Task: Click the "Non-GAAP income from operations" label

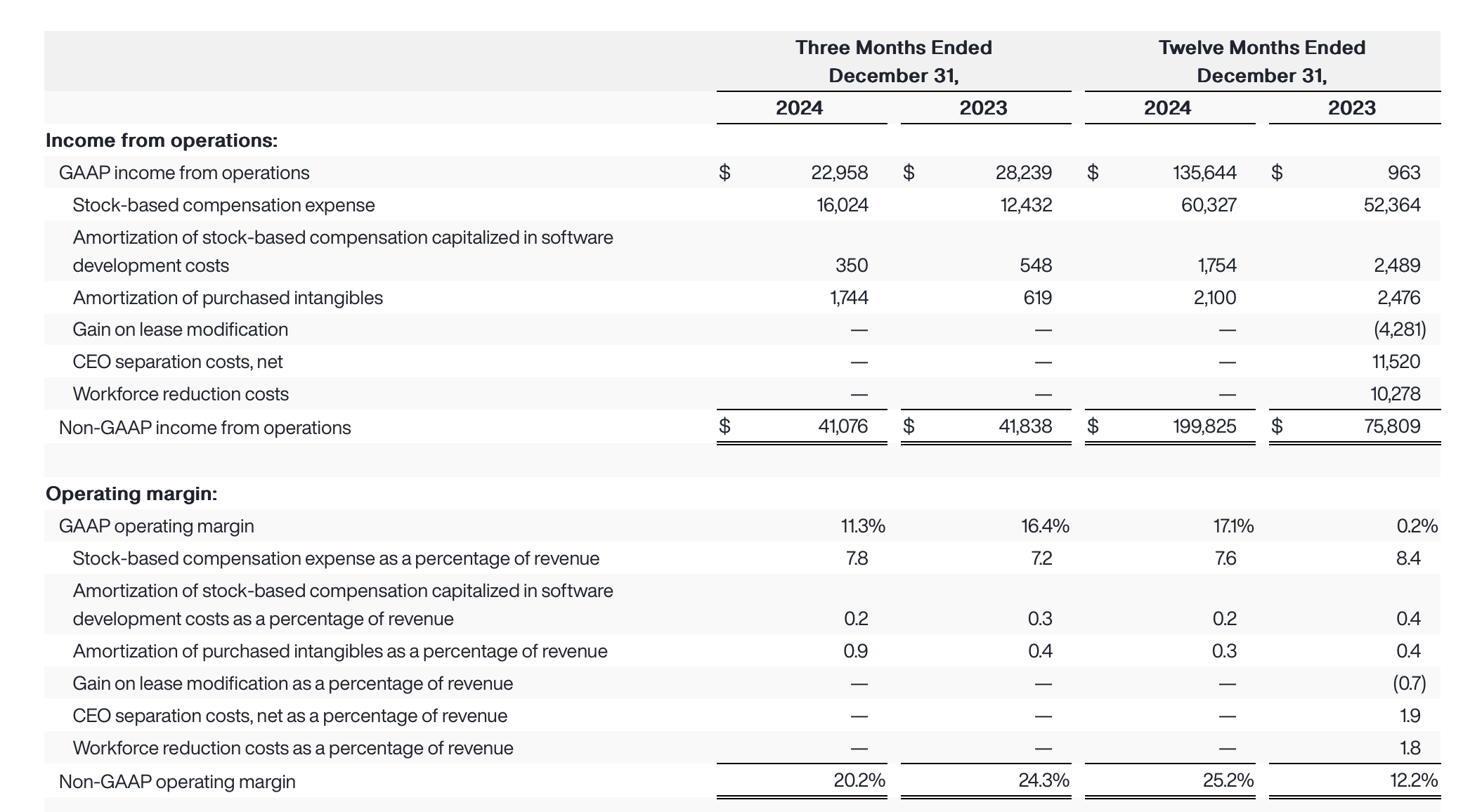Action: click(x=205, y=427)
